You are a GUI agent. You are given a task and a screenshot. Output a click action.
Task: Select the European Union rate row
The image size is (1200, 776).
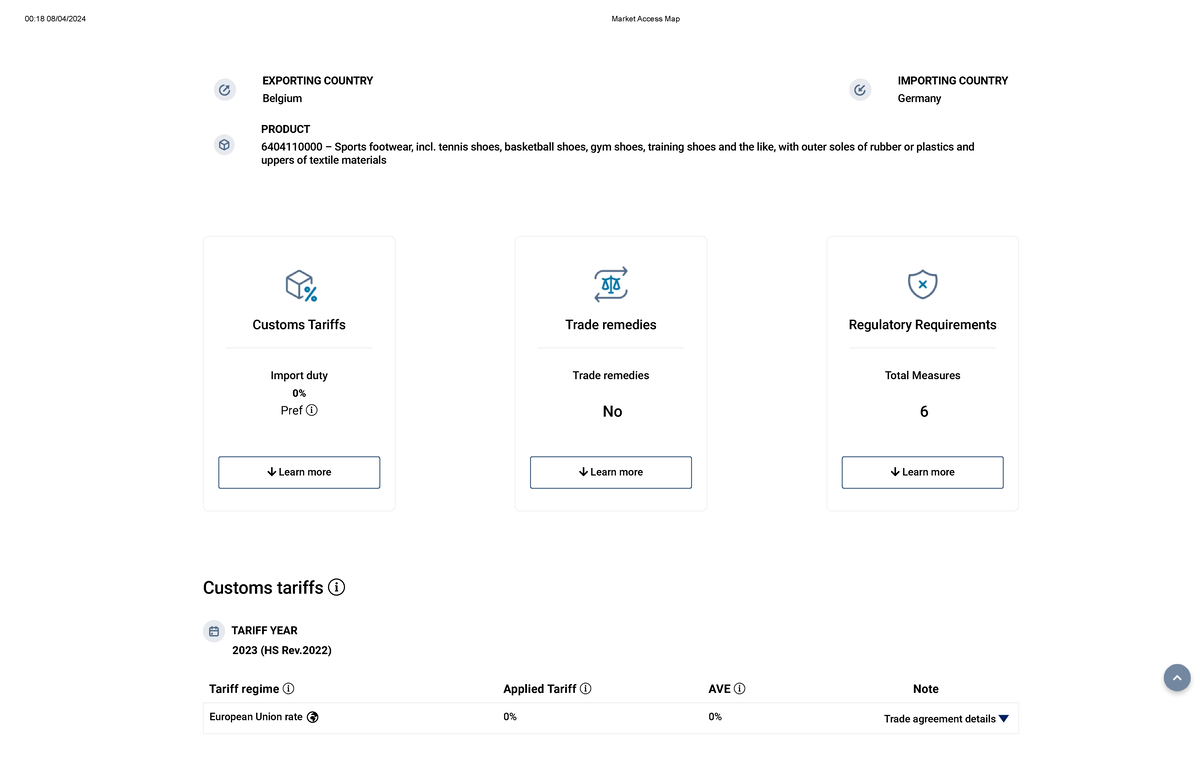(256, 717)
